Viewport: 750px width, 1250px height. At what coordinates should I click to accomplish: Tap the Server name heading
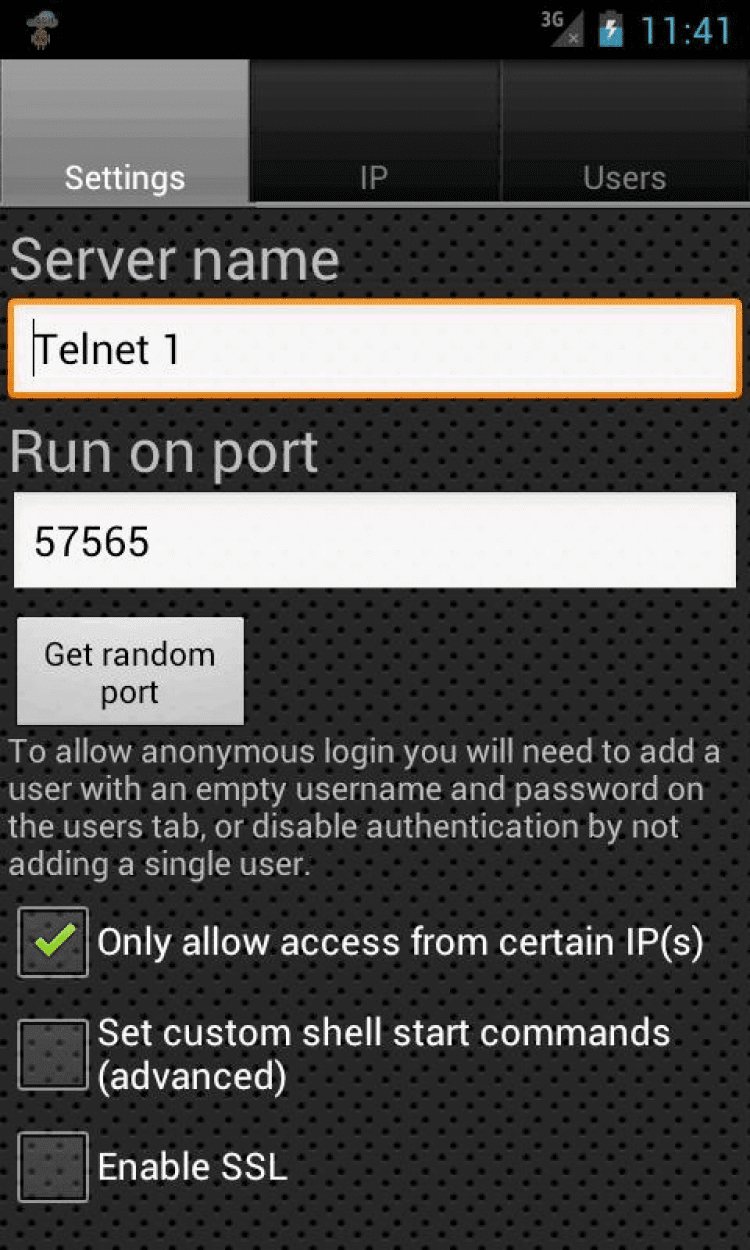175,260
